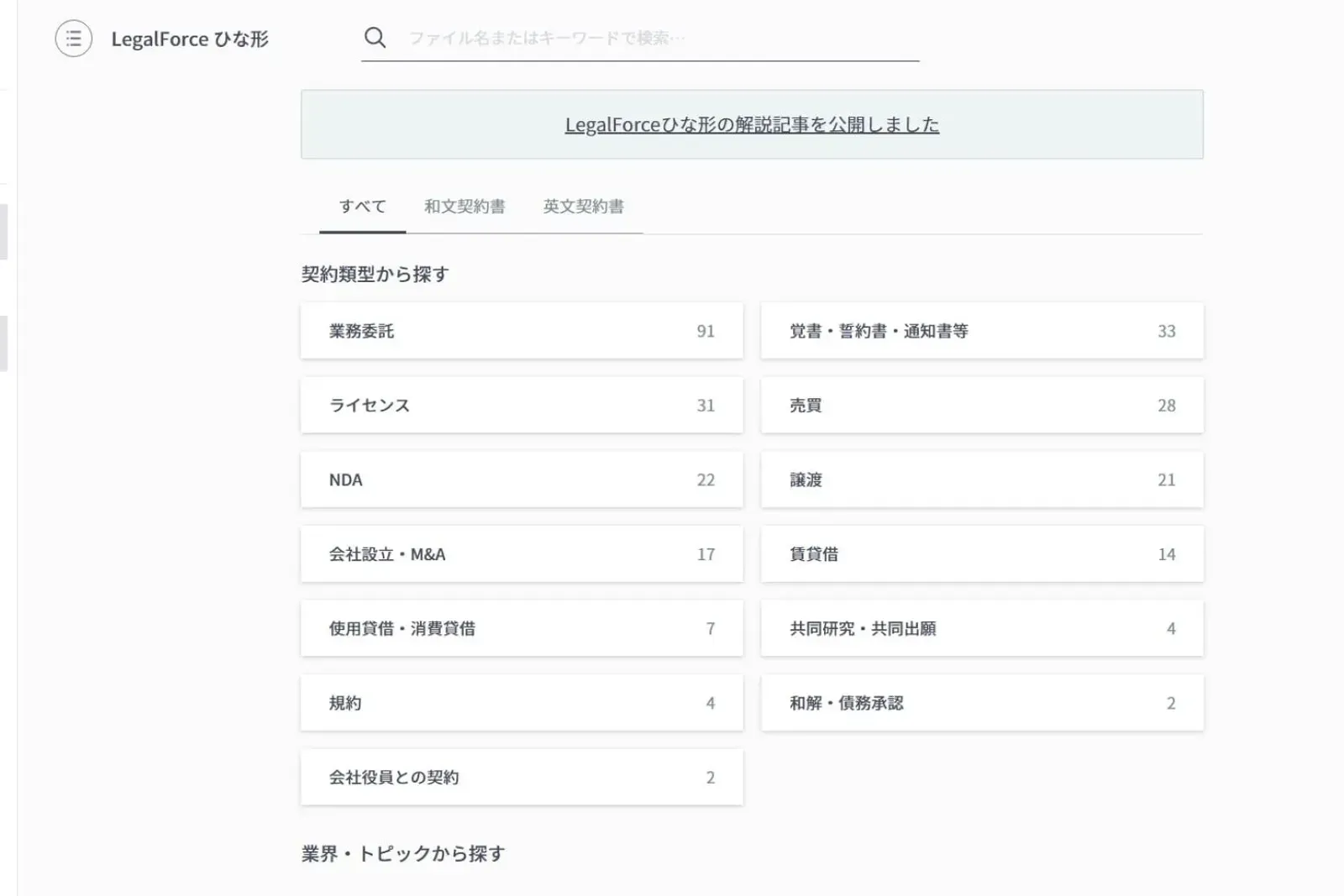1344x896 pixels.
Task: Open the 使用貸借・消費貸借 category
Action: pyautogui.click(x=522, y=628)
